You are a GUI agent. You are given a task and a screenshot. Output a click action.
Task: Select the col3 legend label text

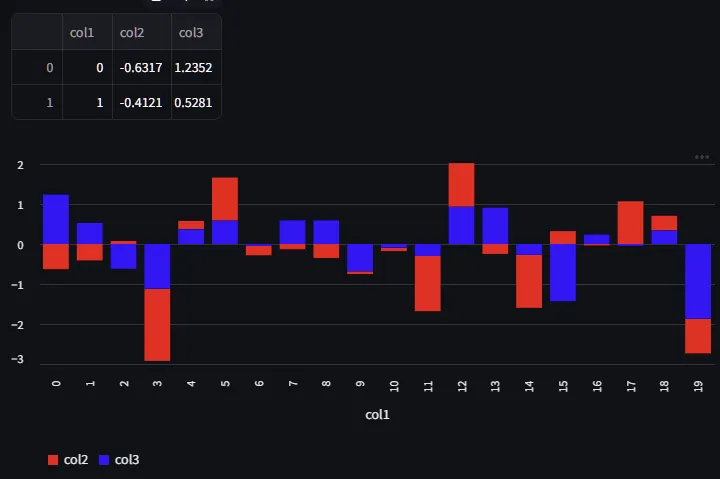pyautogui.click(x=127, y=460)
